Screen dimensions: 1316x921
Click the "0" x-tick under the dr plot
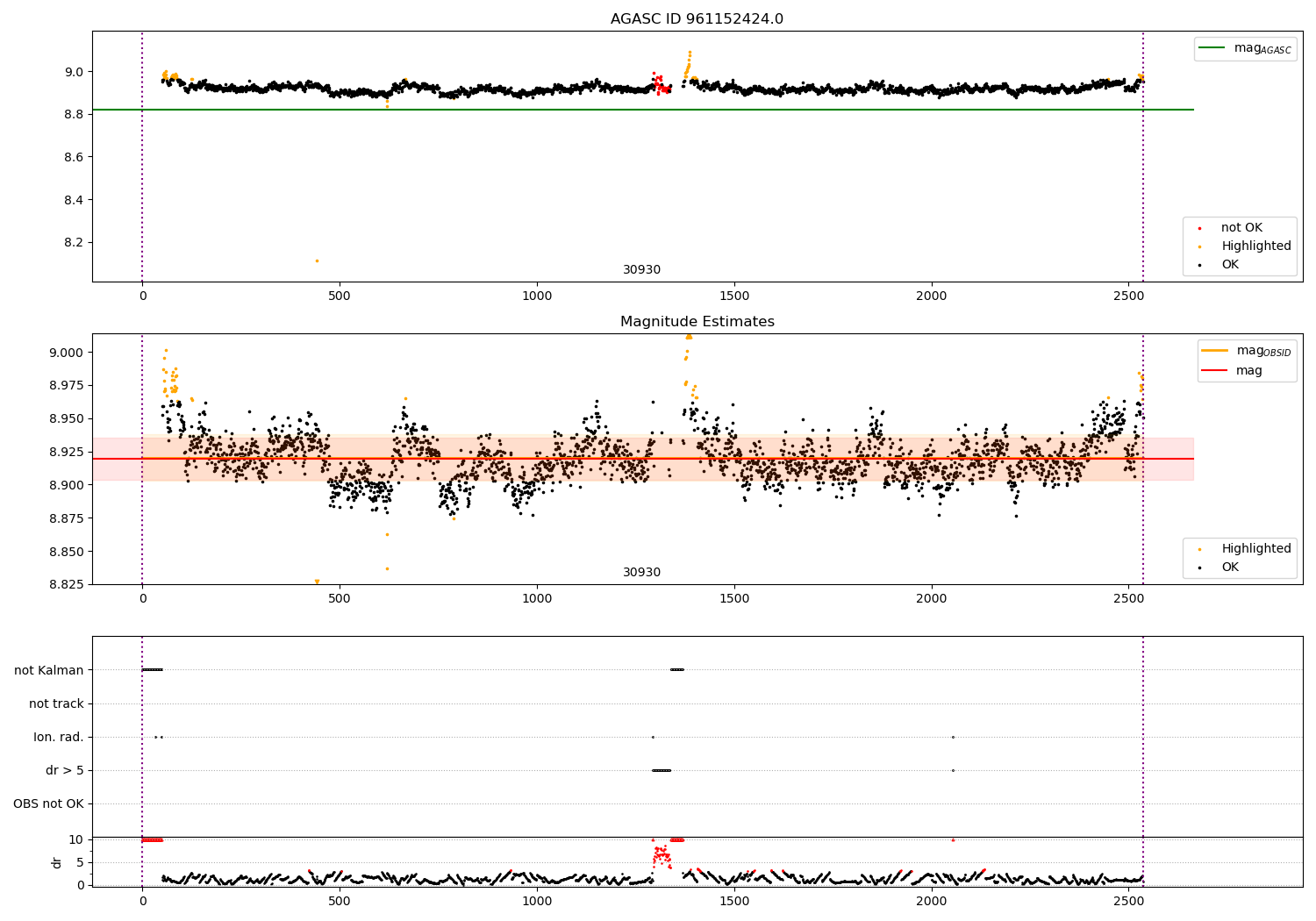click(x=142, y=901)
